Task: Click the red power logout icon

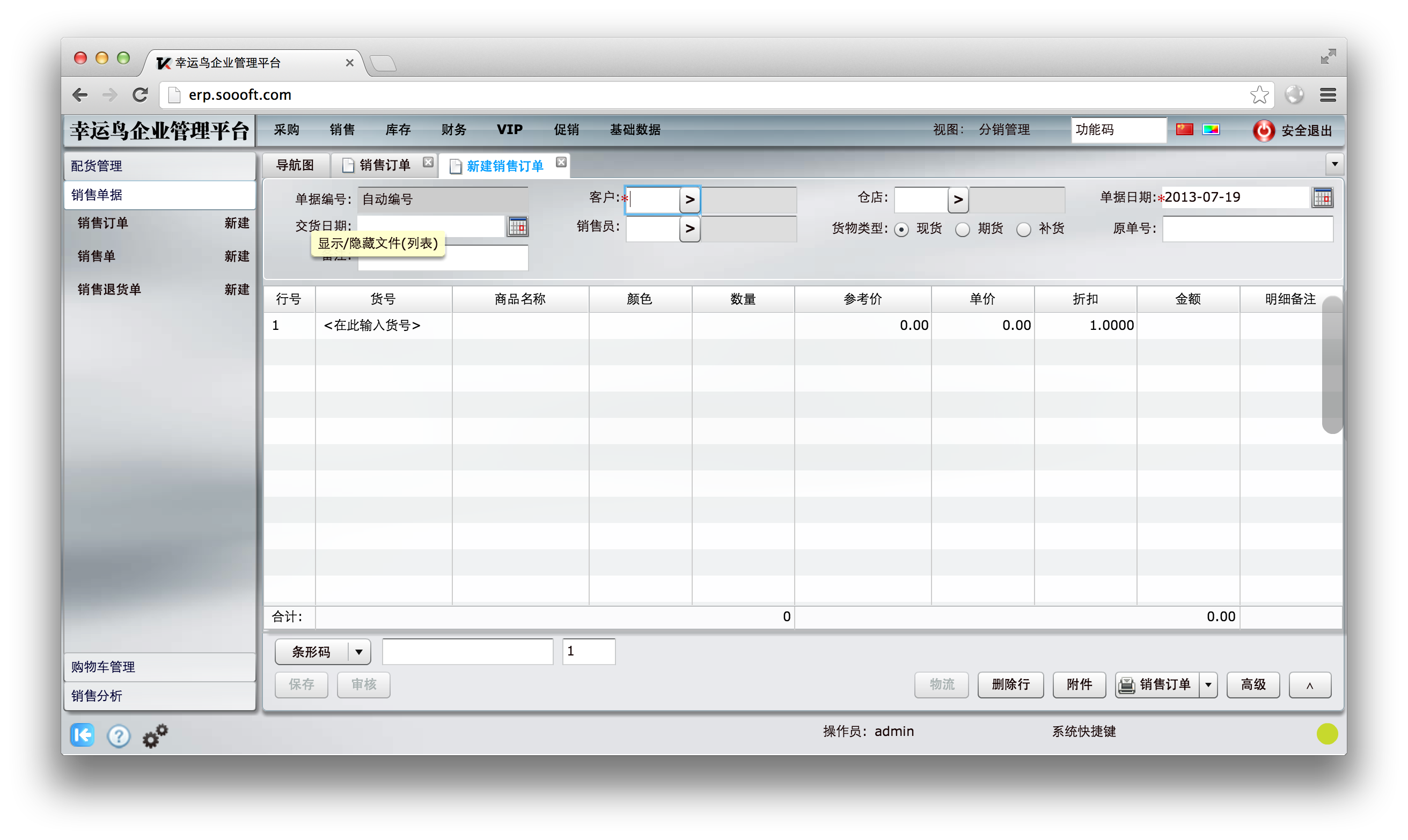Action: pos(1263,130)
